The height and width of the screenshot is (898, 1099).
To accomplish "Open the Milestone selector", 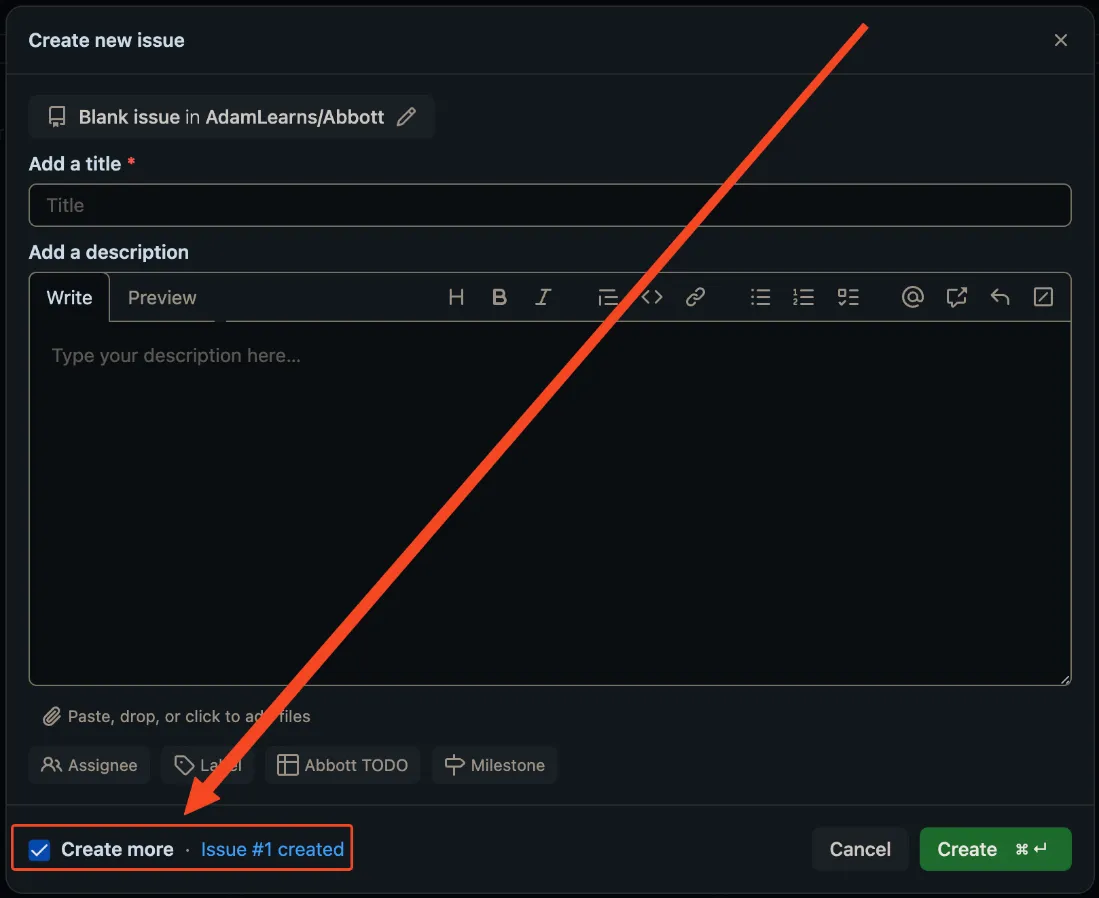I will tap(495, 765).
